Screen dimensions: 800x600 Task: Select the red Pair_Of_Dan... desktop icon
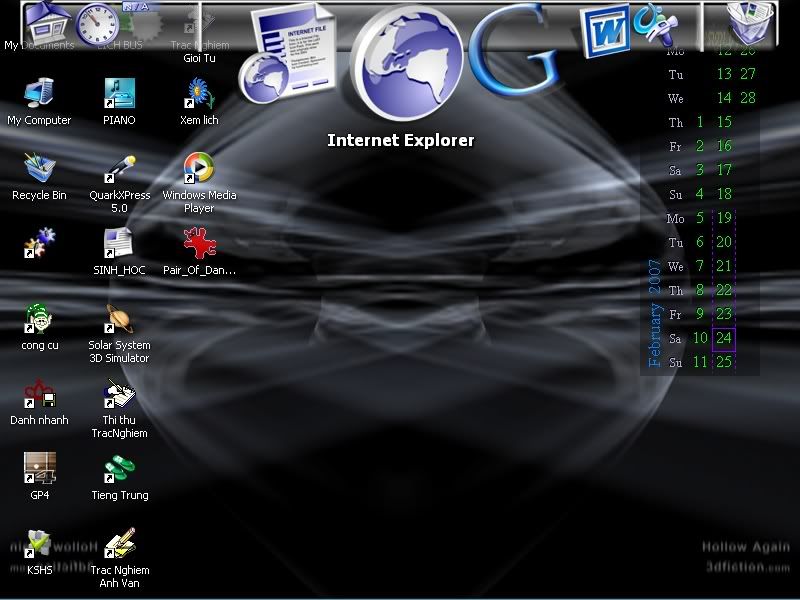tap(199, 244)
